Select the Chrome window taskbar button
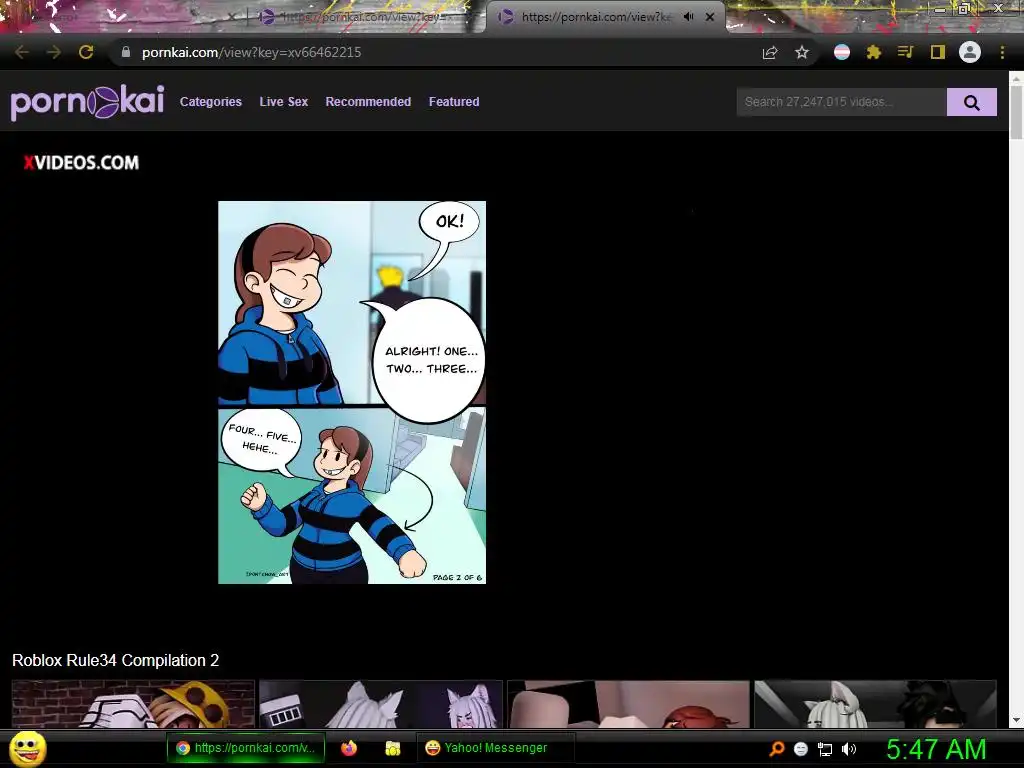1024x768 pixels. tap(246, 748)
